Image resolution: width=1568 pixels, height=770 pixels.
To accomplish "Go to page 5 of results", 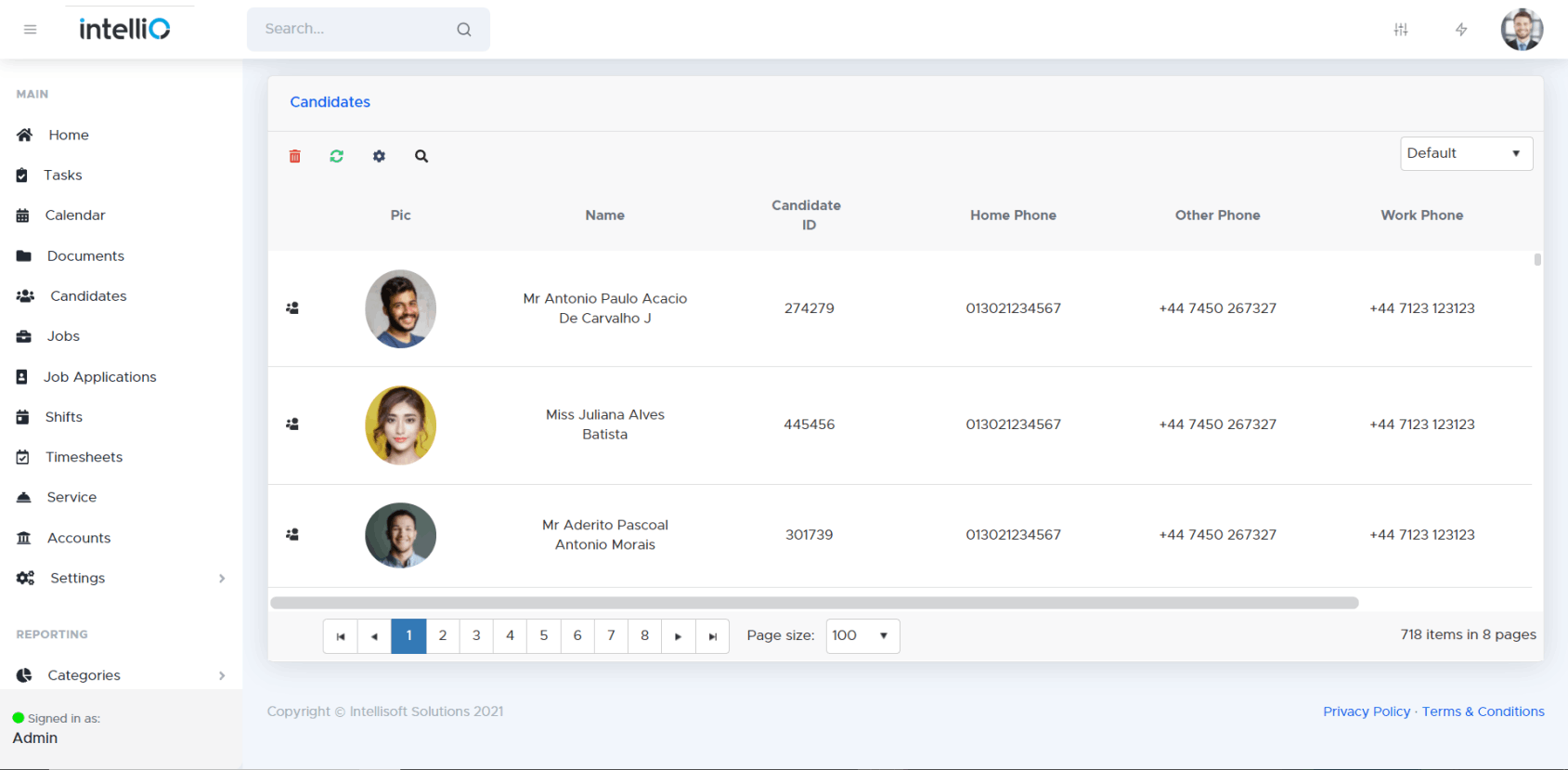I will 544,636.
